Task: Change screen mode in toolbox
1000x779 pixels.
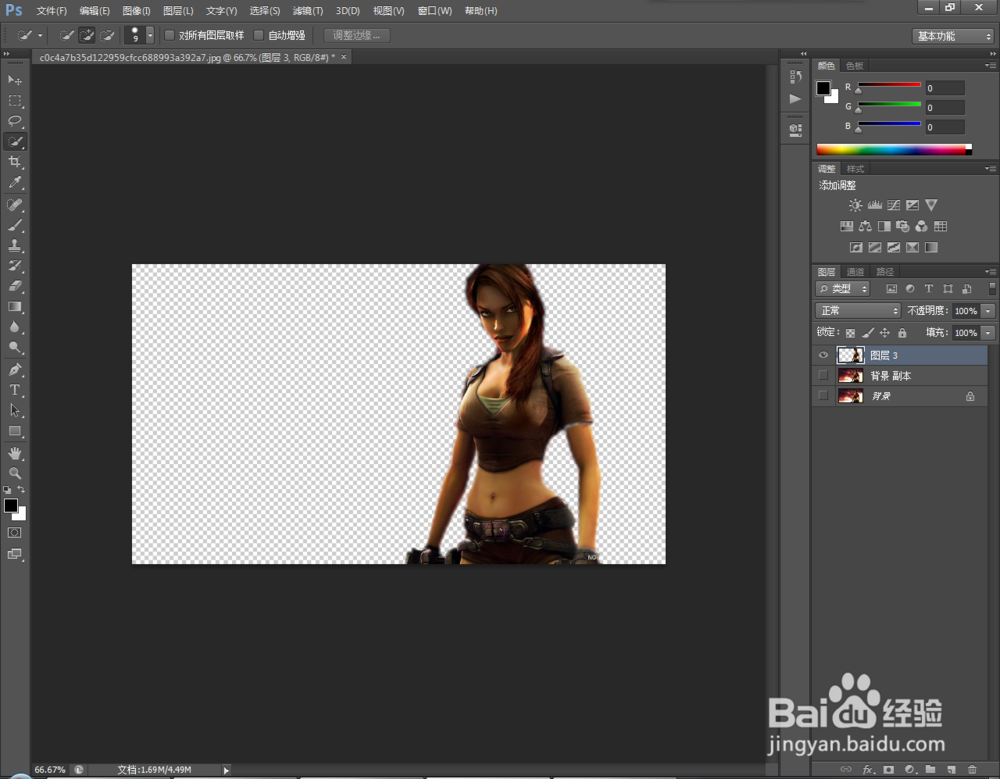Action: pyautogui.click(x=15, y=554)
